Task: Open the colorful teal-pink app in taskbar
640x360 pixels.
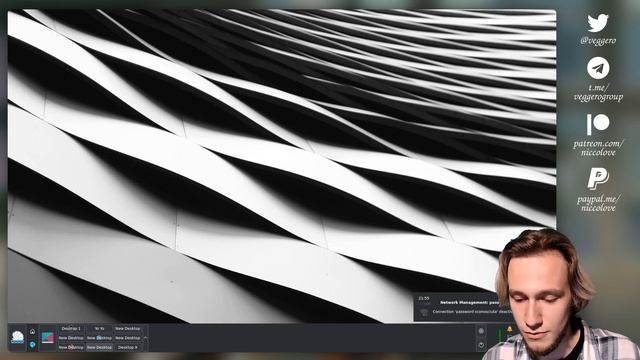Action: 48,338
